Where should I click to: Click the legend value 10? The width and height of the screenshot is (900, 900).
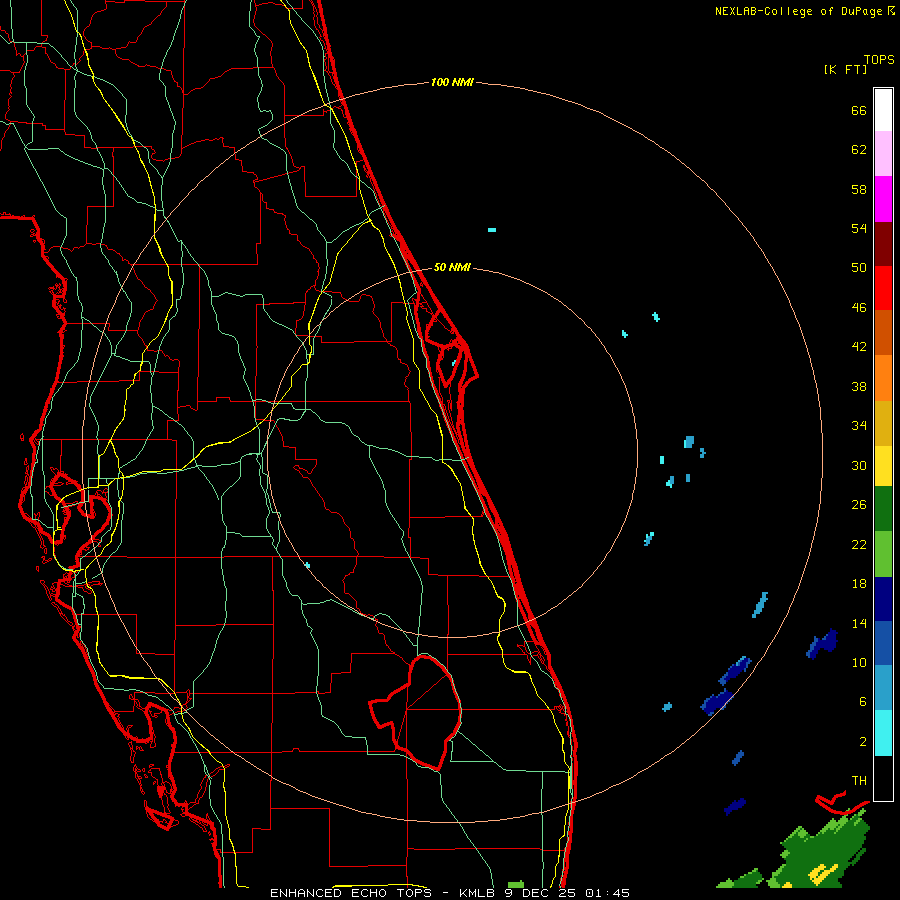click(859, 662)
